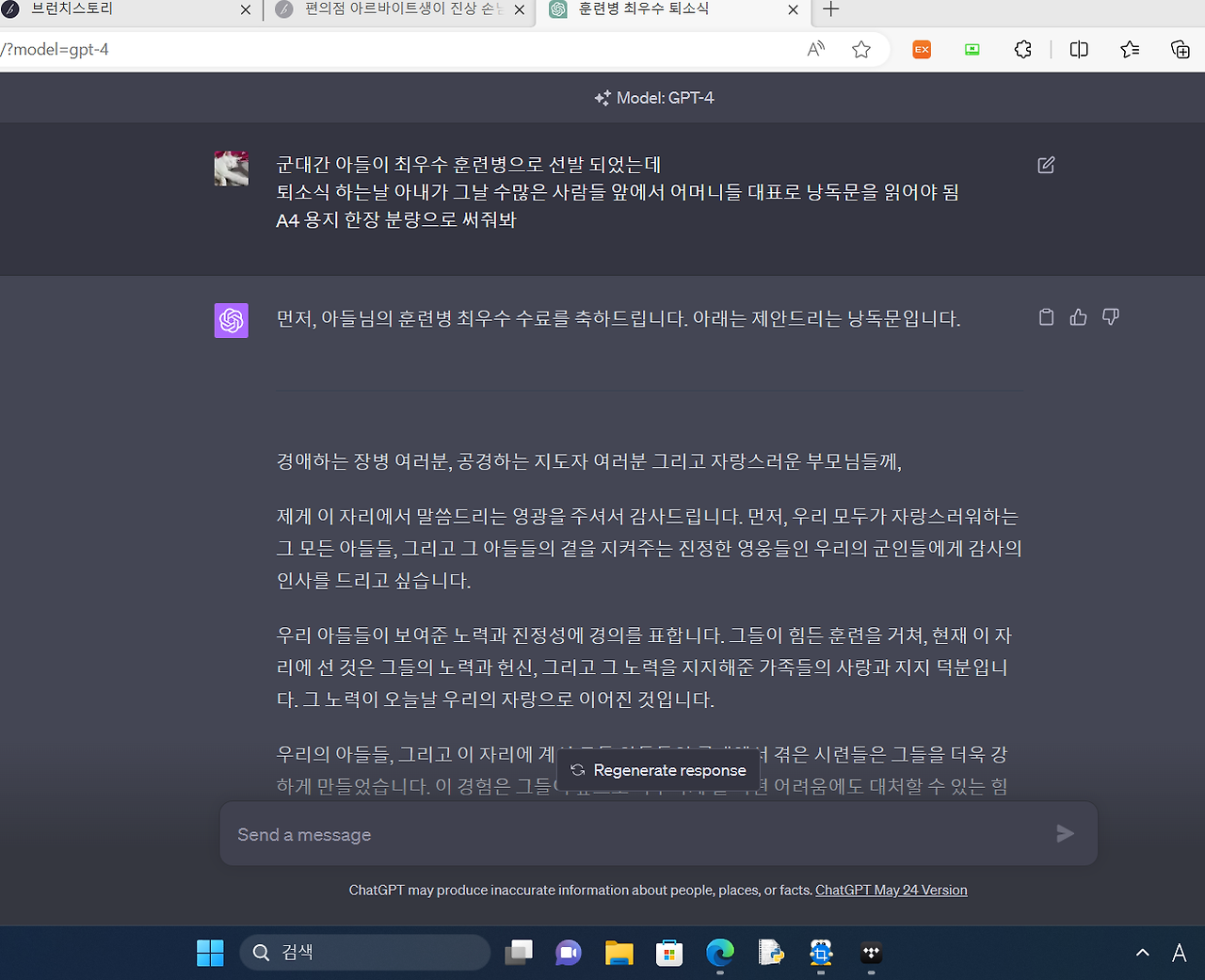This screenshot has height=980, width=1205.
Task: Open the black TIDAL icon on the taskbar
Action: click(x=872, y=953)
